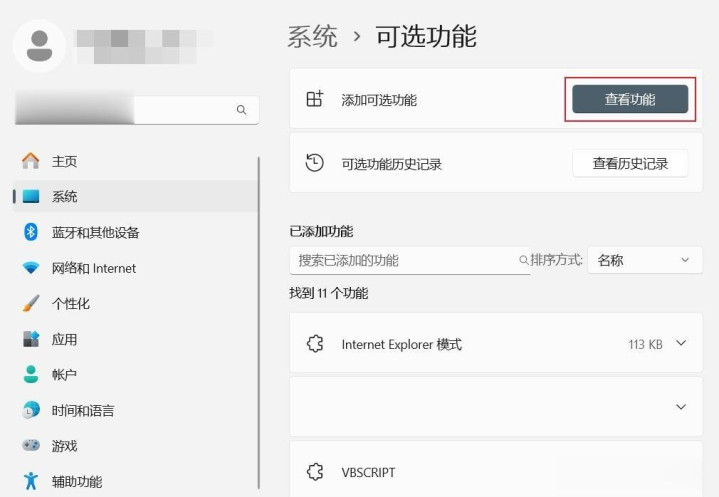Click the 添加可选功能 grid-plus icon
Screen dimensions: 719x497
click(x=315, y=99)
